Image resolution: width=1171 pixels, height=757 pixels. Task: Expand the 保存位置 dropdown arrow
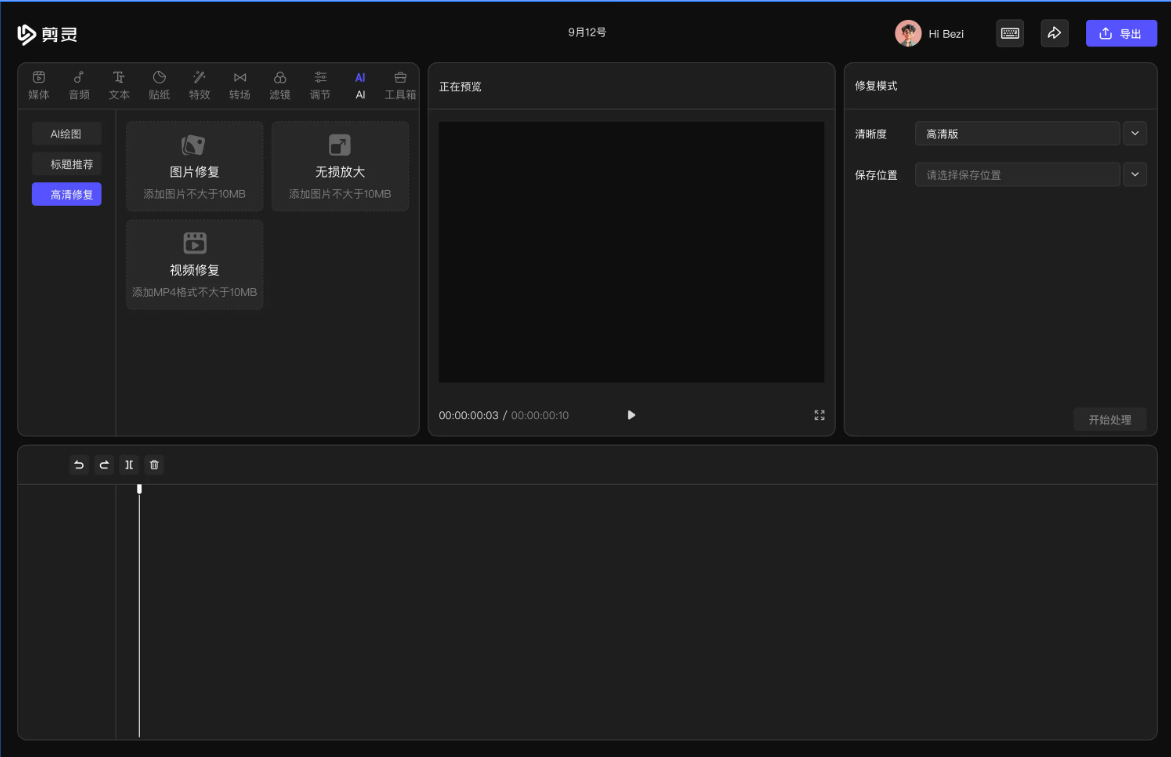[1135, 174]
